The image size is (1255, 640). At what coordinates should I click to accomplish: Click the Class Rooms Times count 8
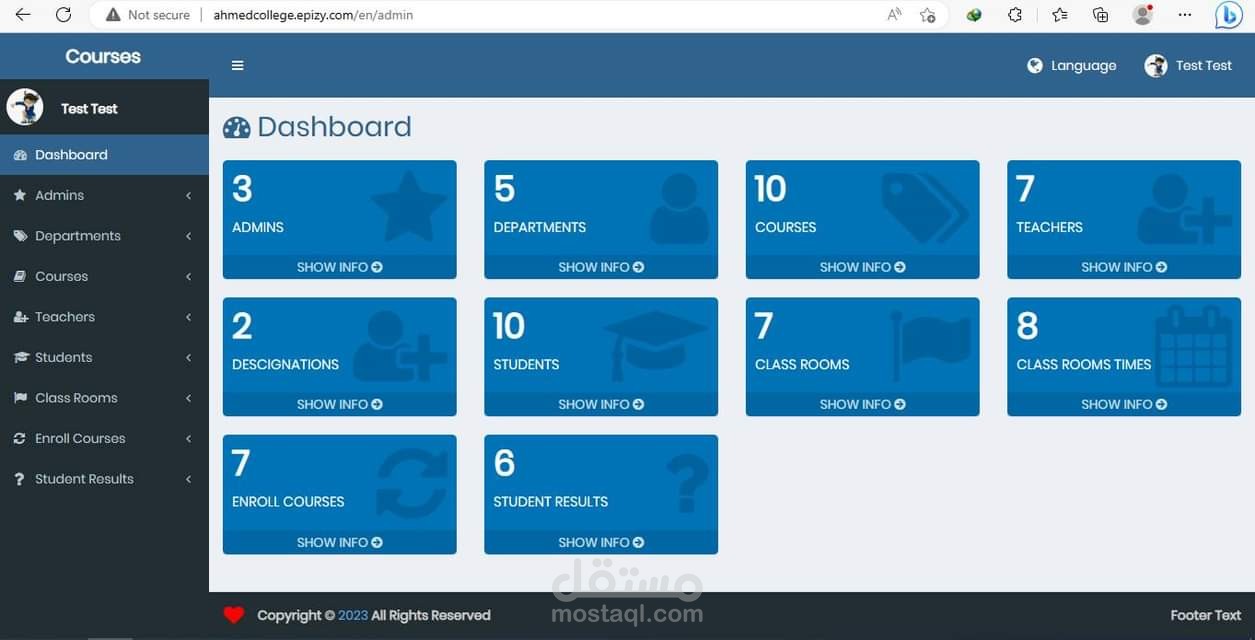[1027, 326]
